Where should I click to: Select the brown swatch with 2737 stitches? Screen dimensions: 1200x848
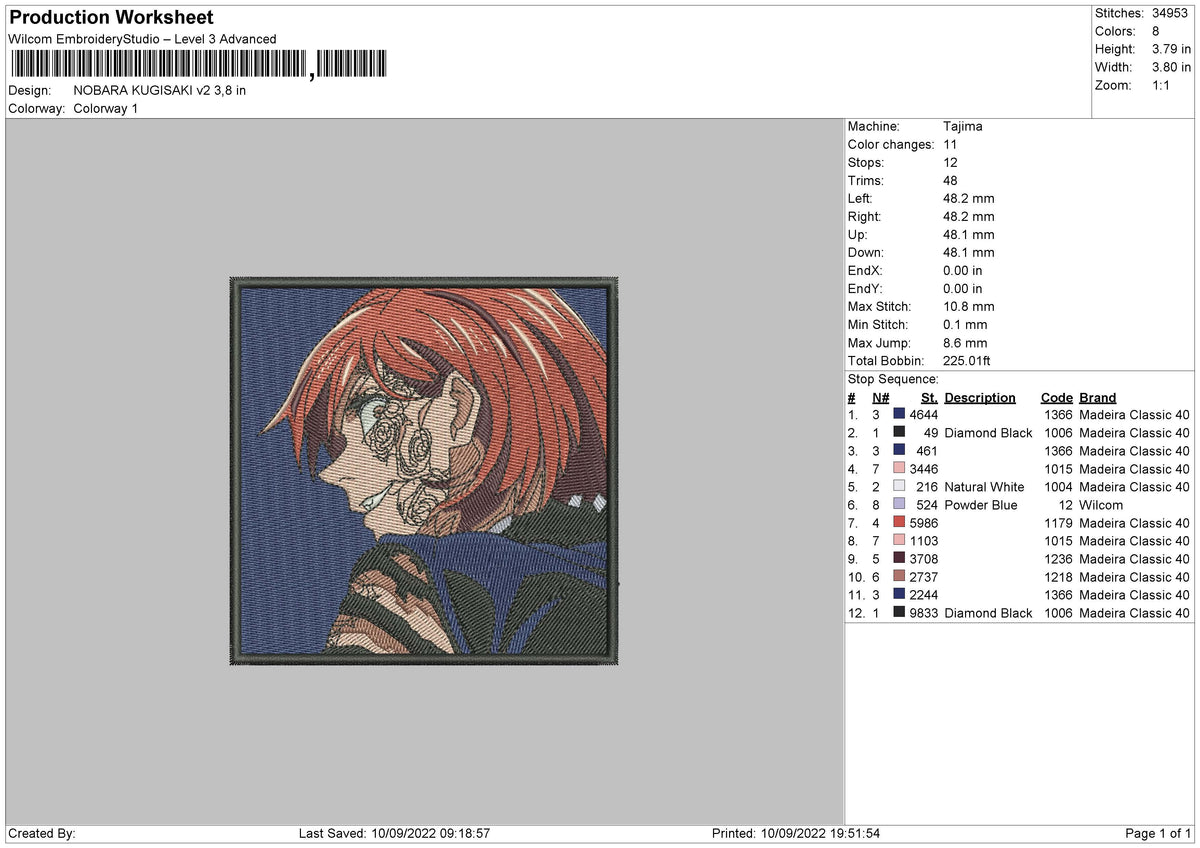(899, 577)
